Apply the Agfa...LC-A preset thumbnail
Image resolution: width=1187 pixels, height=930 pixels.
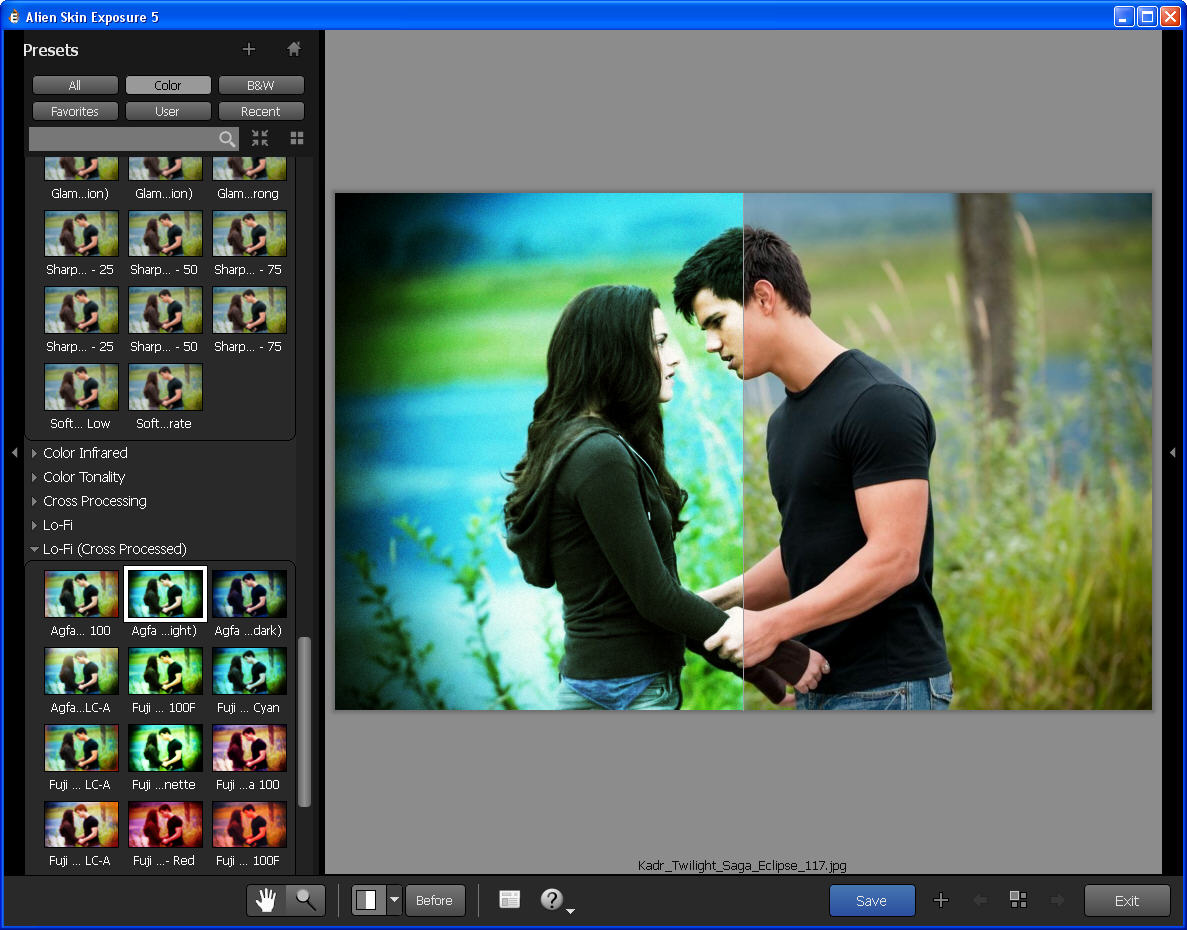82,671
